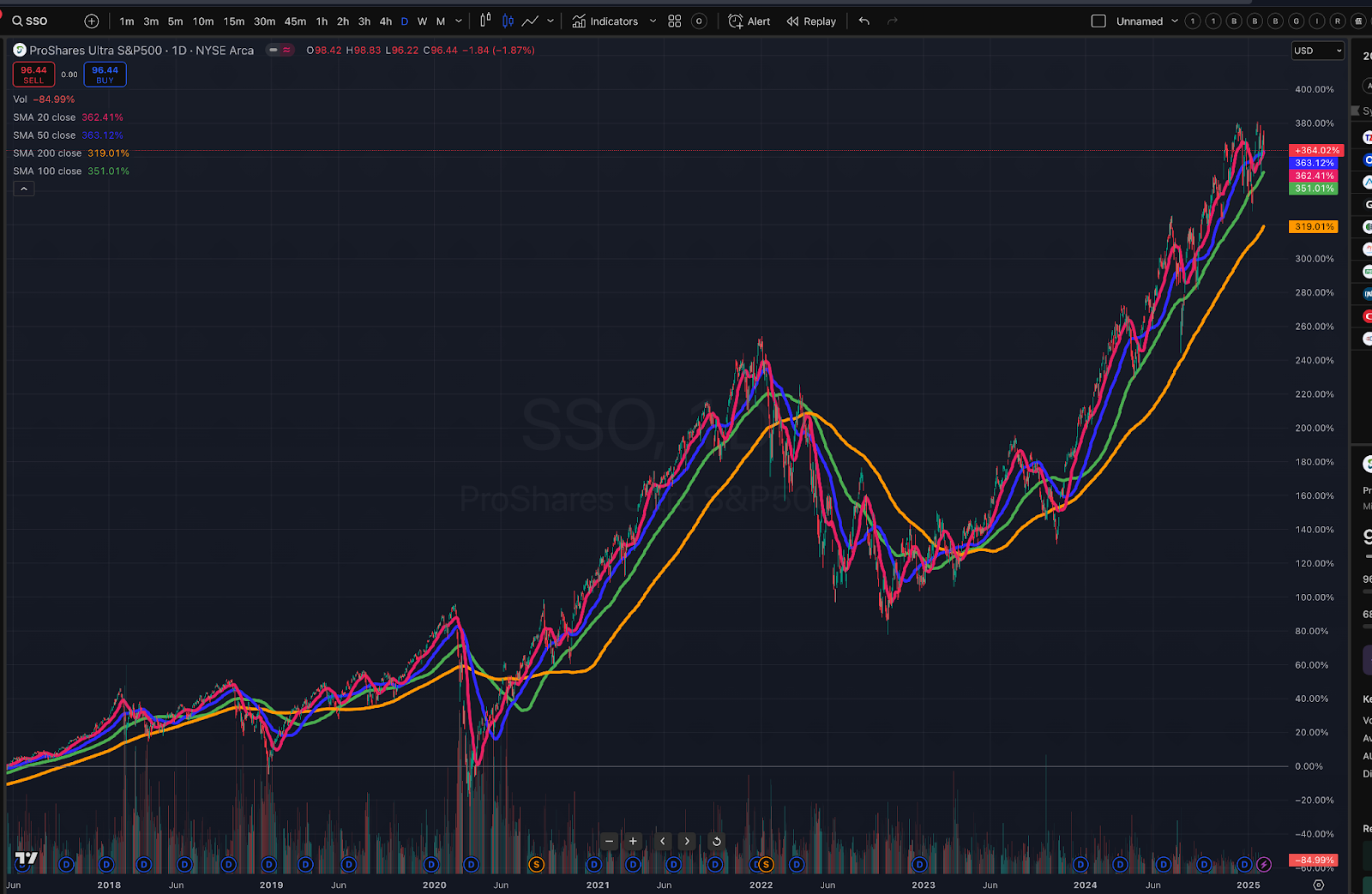Click the blue D dividend marker left of the 2018 label
The width and height of the screenshot is (1372, 894).
point(66,864)
